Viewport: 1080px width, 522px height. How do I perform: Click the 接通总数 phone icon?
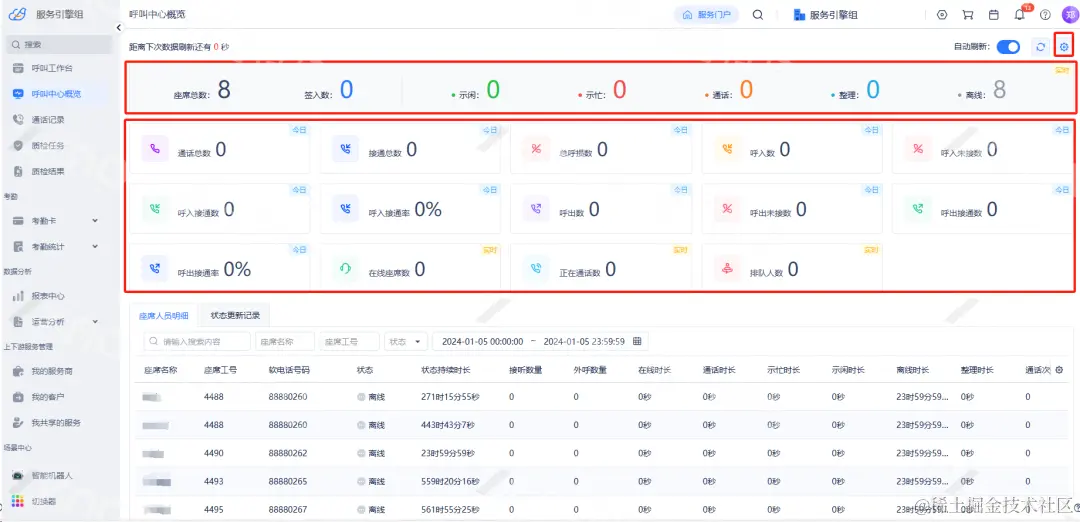tap(346, 149)
